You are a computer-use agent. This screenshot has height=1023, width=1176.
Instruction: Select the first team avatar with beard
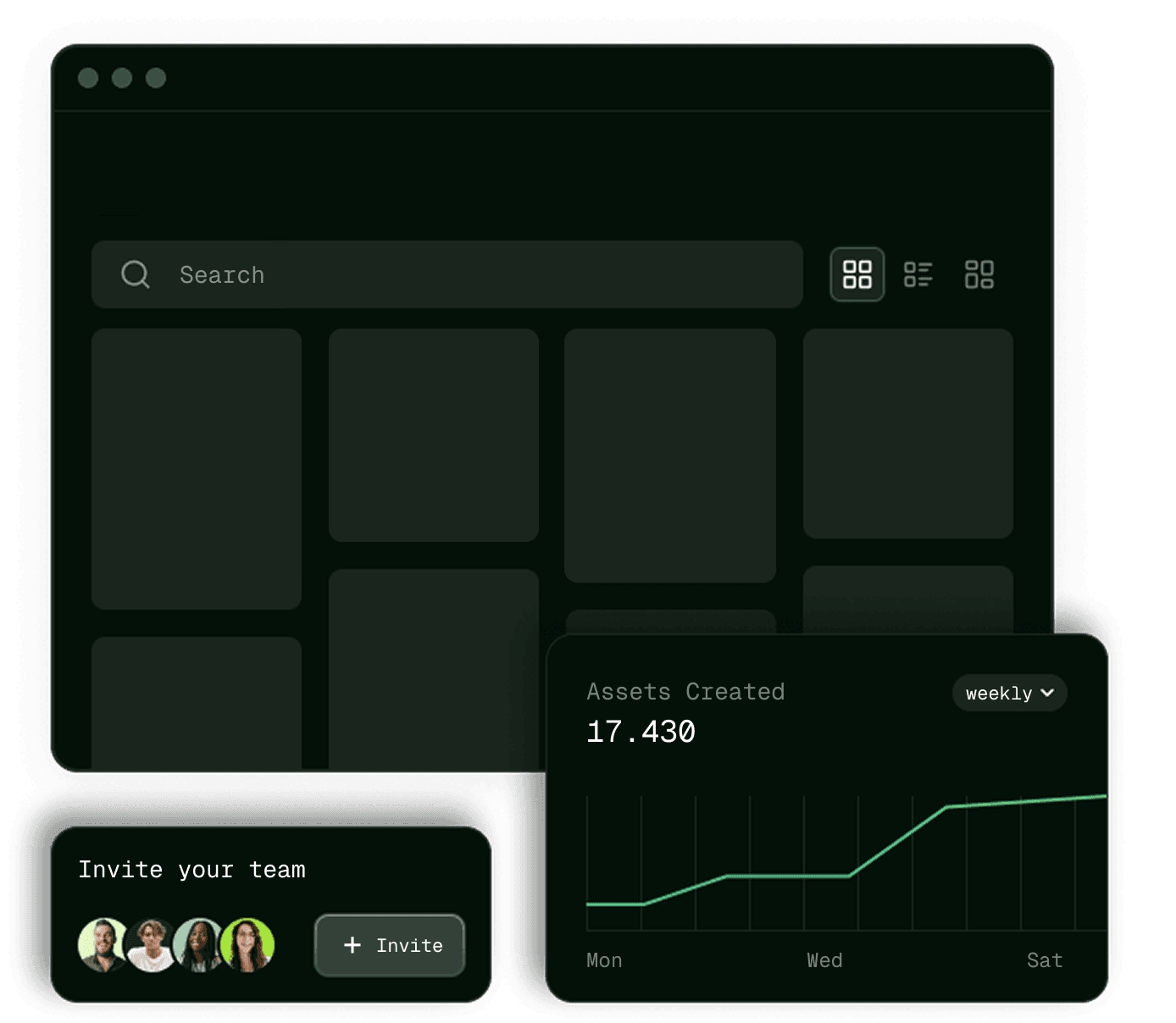point(102,945)
